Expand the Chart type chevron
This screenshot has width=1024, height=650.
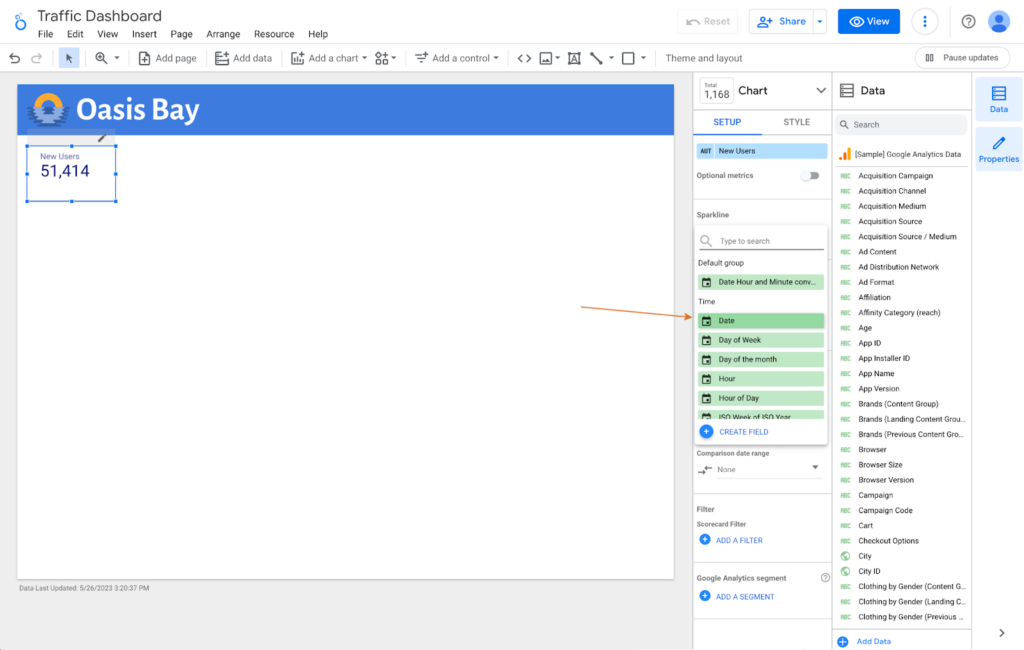821,90
